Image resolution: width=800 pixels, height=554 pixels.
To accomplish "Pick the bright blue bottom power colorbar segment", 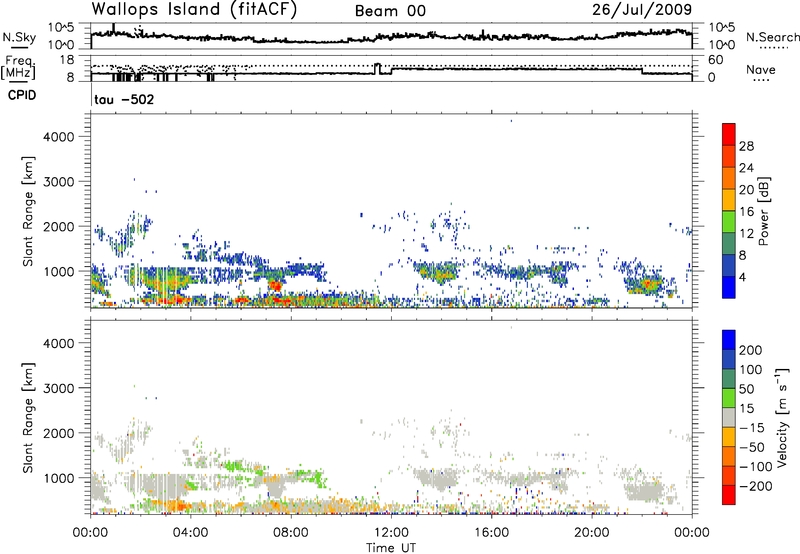I will (729, 287).
